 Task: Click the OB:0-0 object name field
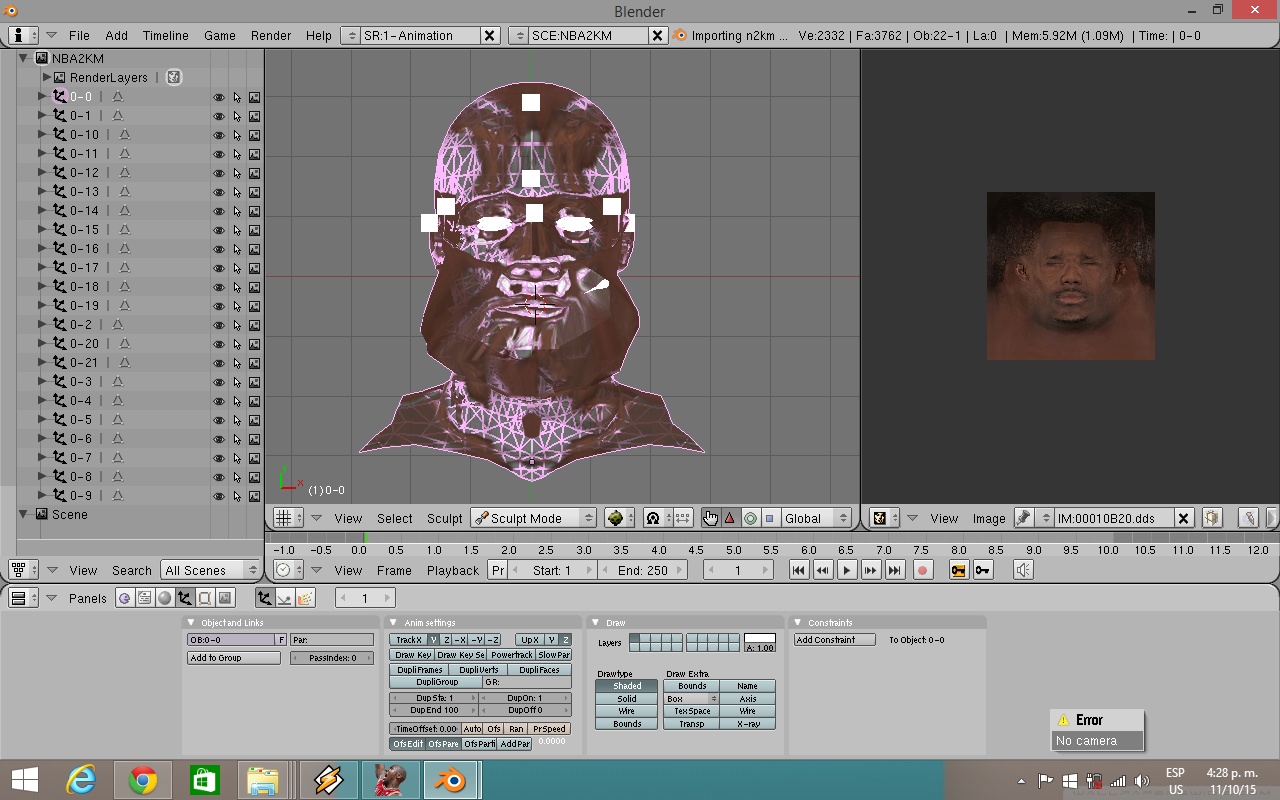tap(231, 640)
